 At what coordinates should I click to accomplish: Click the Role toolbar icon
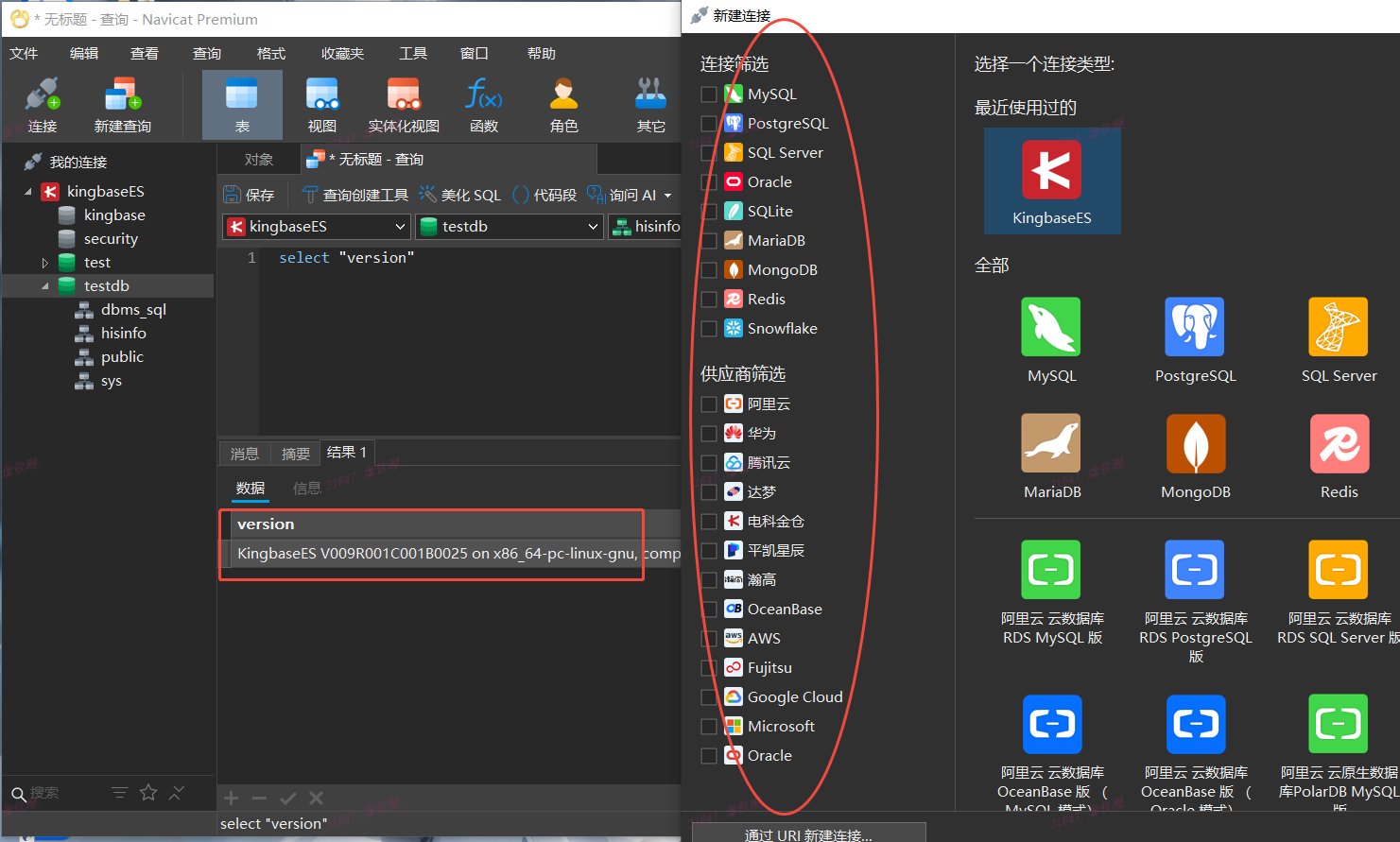(563, 104)
